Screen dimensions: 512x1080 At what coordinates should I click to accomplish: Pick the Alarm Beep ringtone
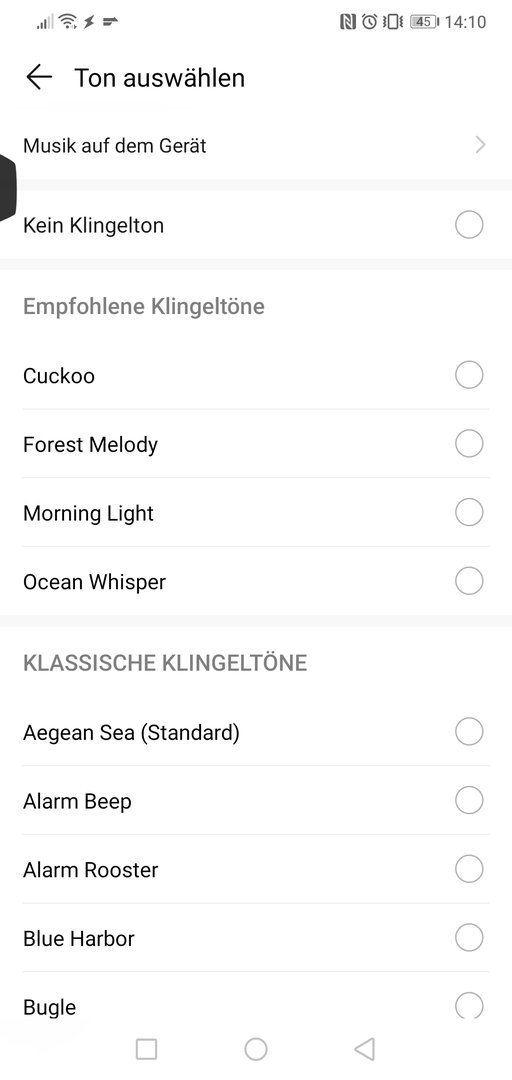pyautogui.click(x=256, y=800)
